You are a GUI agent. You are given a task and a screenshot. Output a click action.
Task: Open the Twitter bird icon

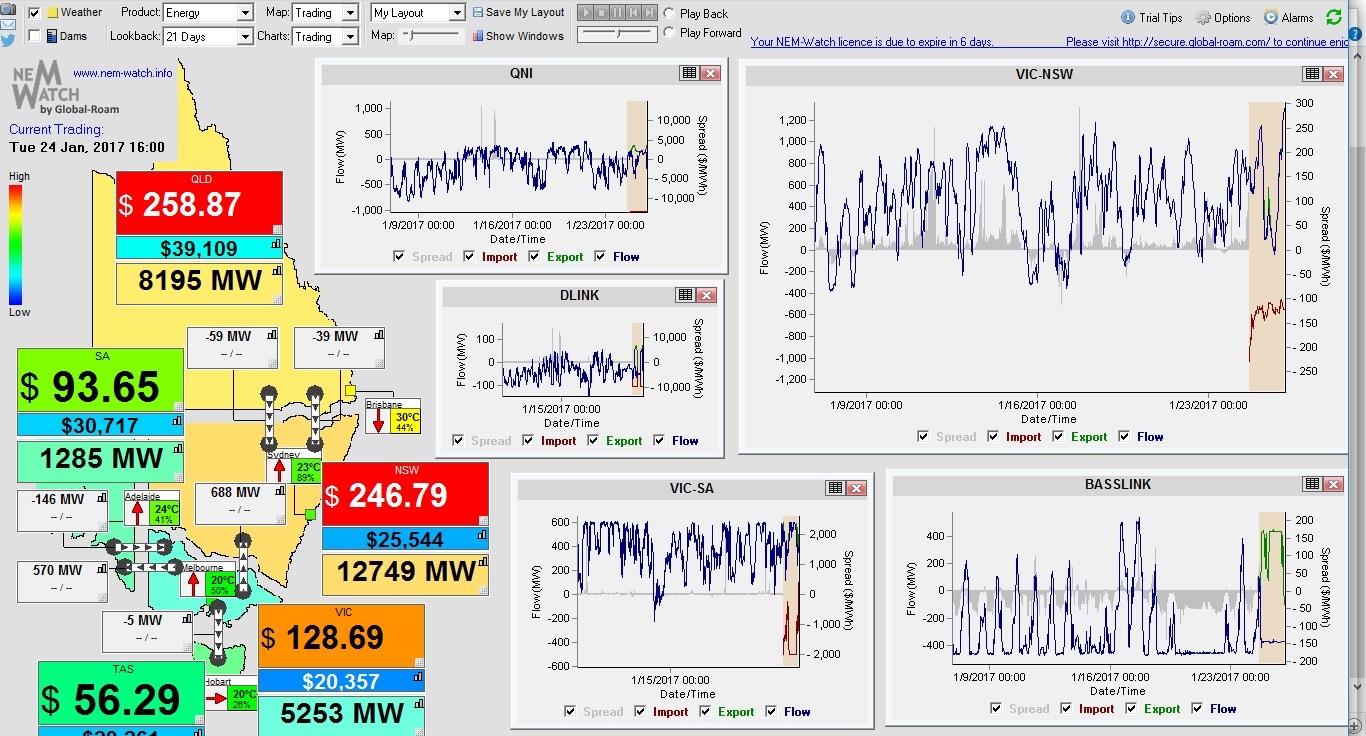(7, 40)
